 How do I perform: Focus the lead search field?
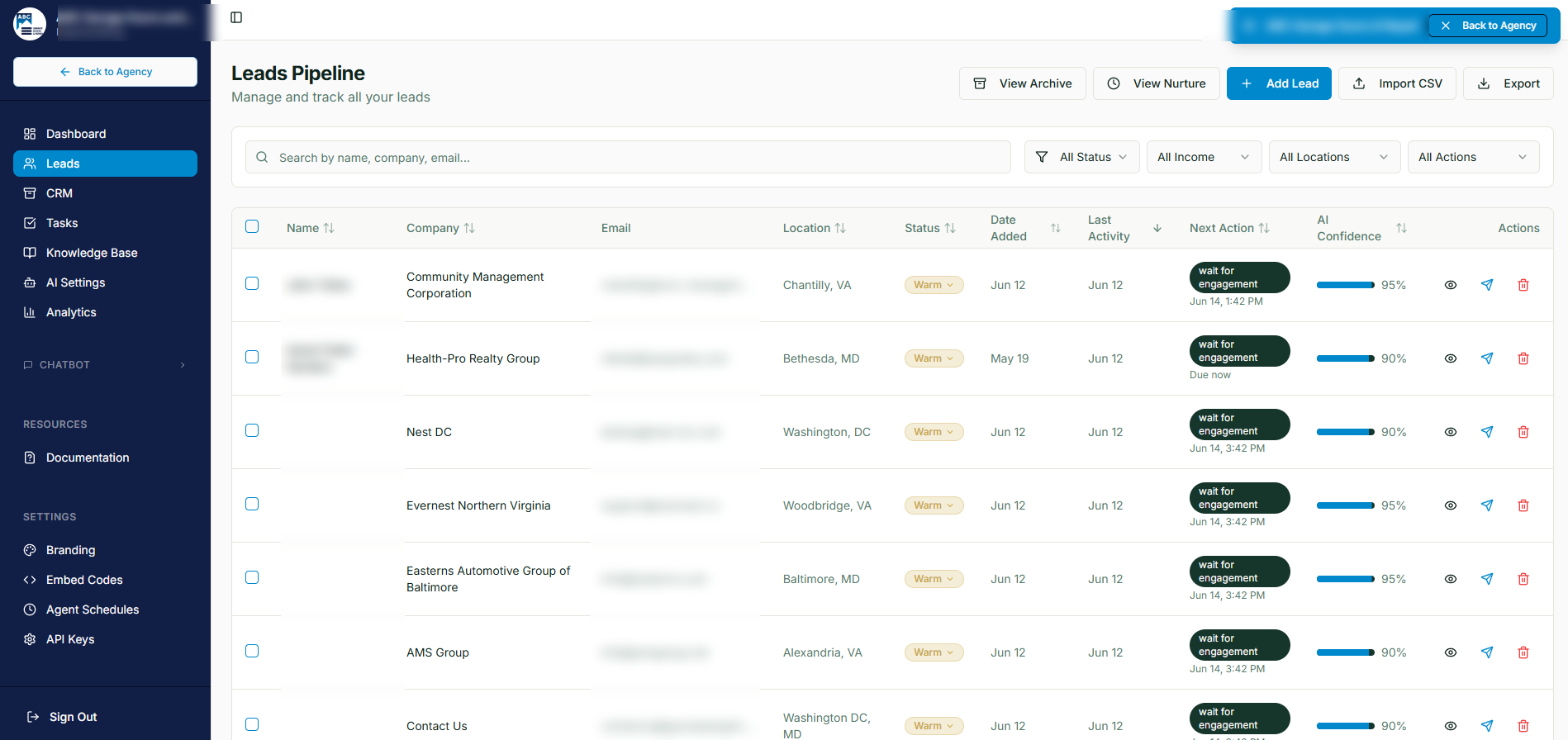click(628, 157)
